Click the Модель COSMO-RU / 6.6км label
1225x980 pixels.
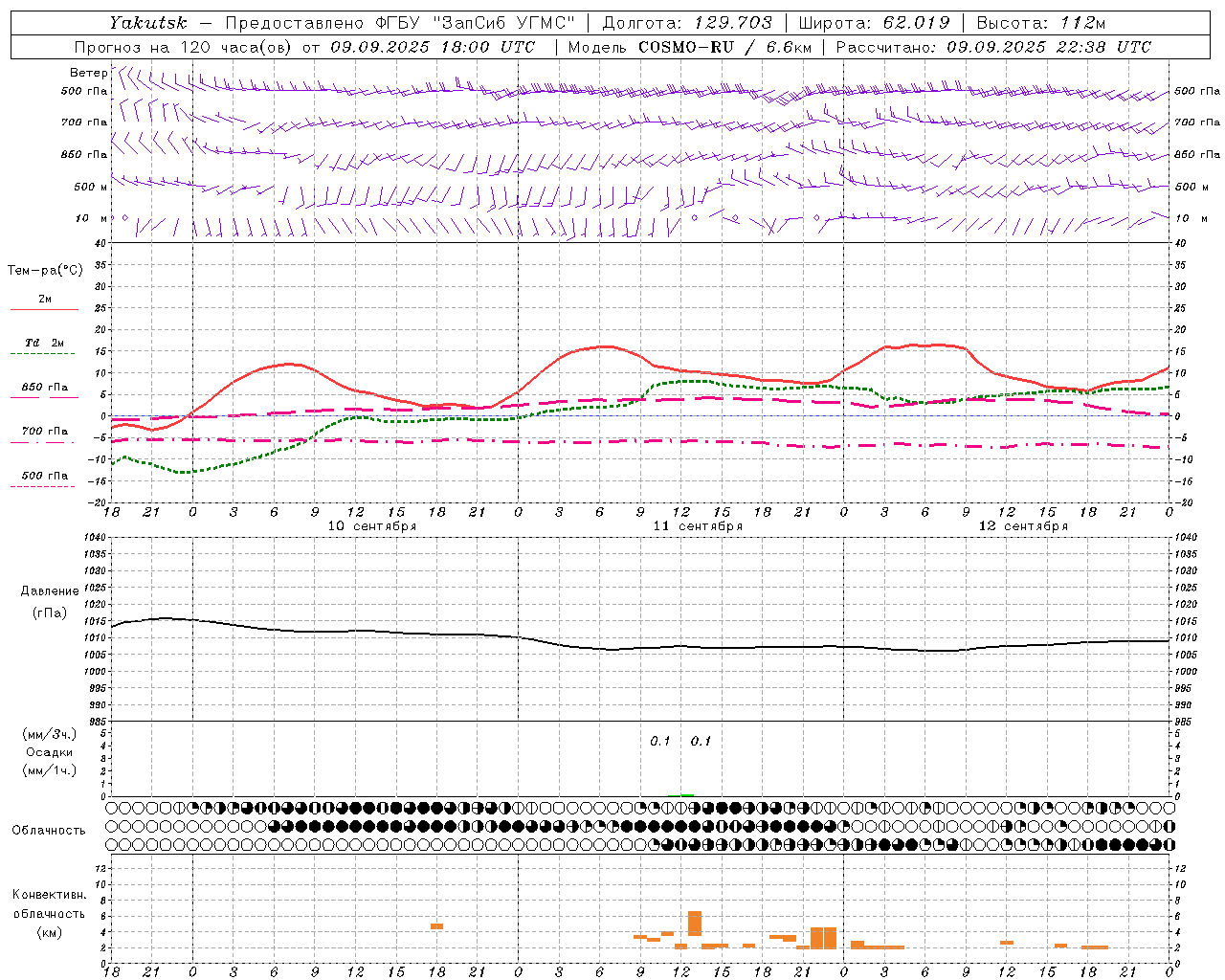tap(689, 47)
